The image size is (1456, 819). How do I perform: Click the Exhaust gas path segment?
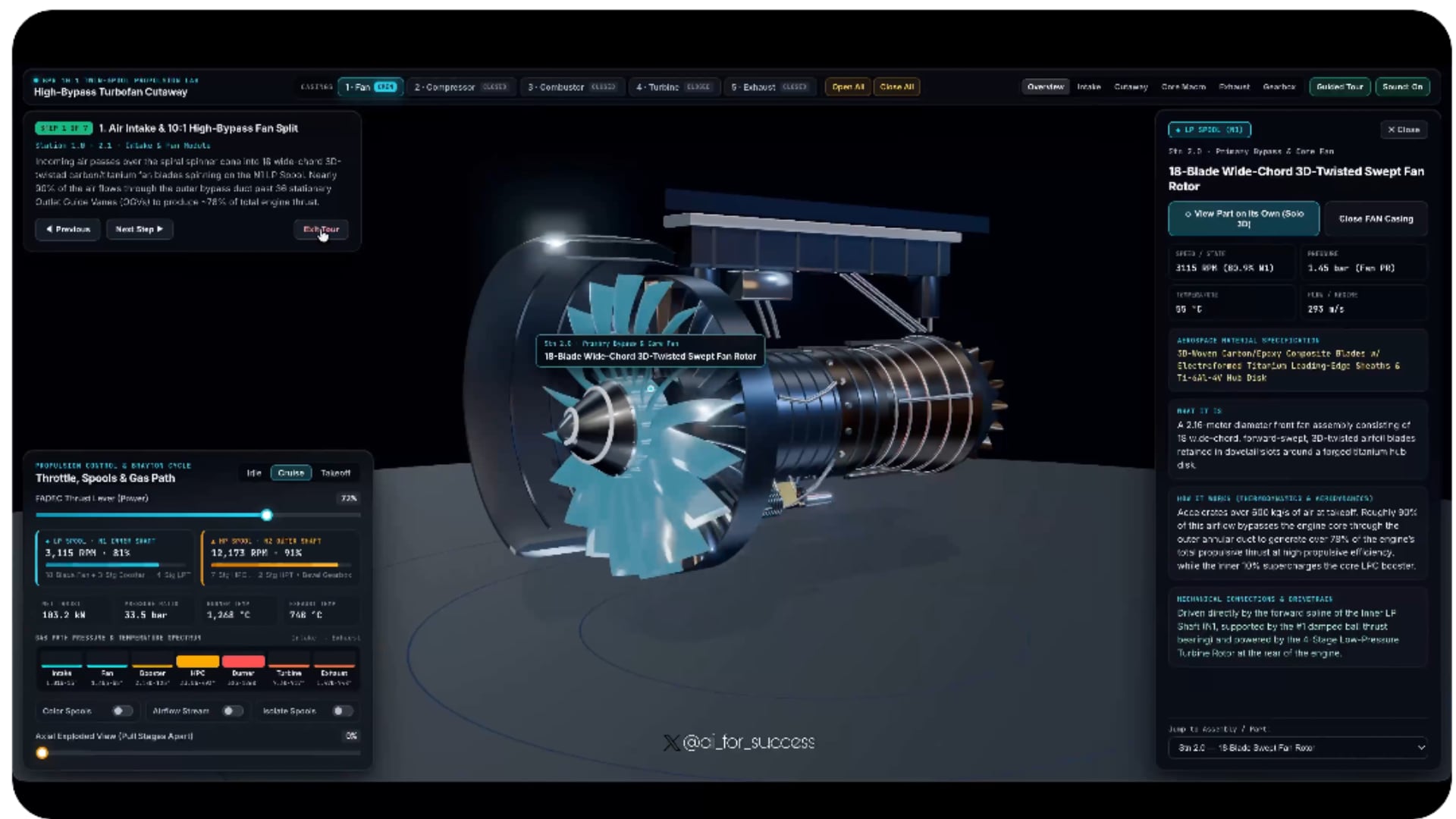coord(334,670)
